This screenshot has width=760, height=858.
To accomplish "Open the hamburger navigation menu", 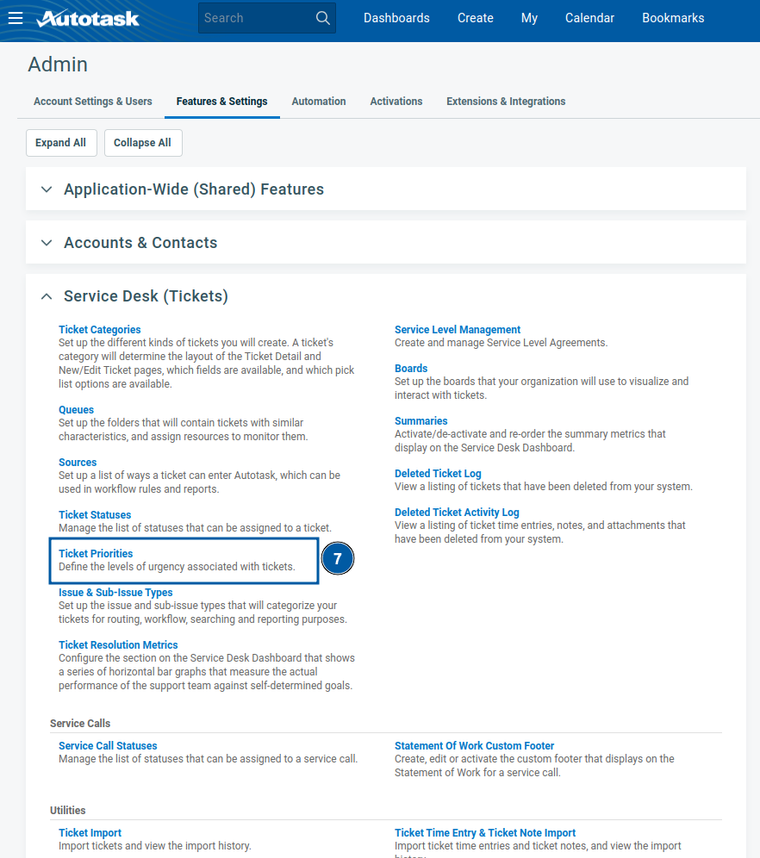I will click(x=15, y=18).
